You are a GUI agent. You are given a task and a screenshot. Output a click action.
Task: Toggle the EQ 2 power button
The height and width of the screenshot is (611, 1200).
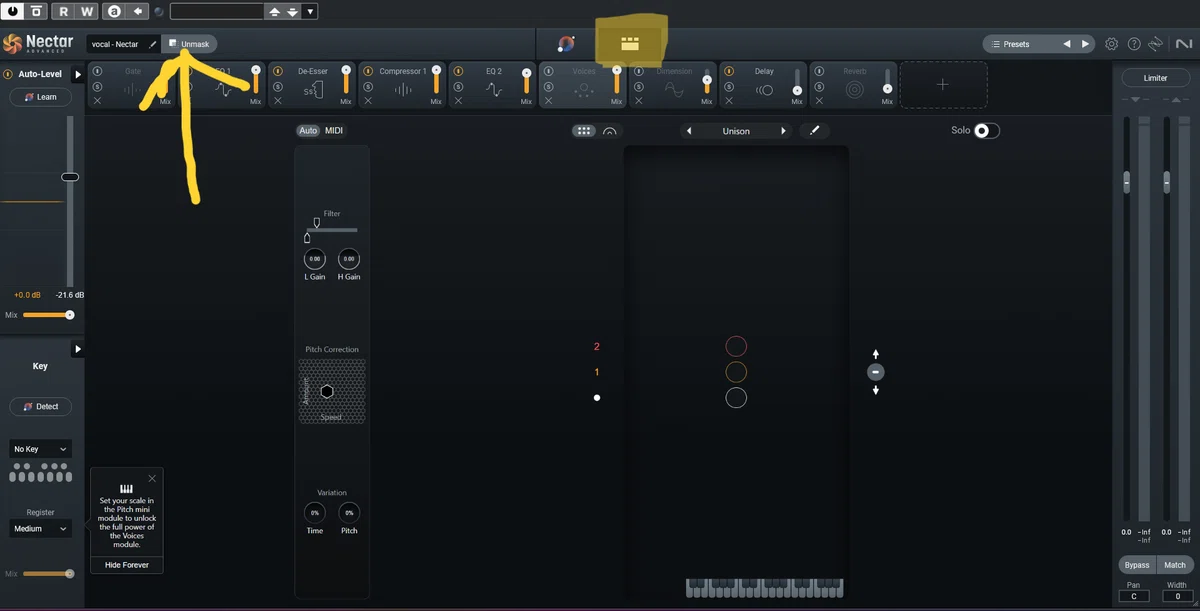click(x=458, y=72)
